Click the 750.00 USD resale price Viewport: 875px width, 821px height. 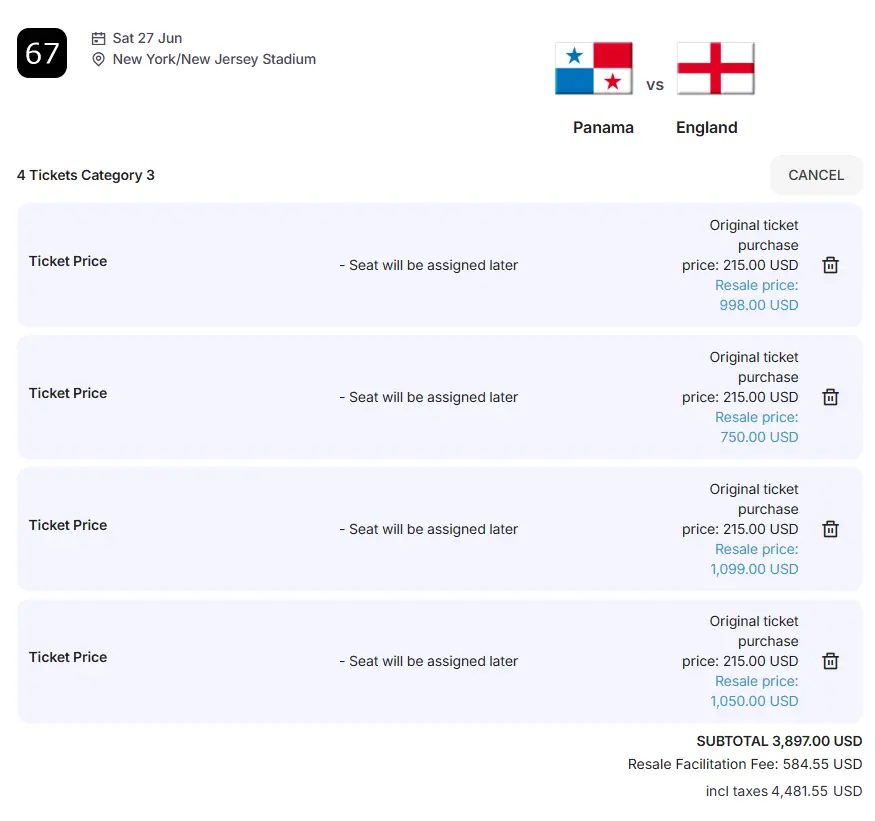(758, 437)
